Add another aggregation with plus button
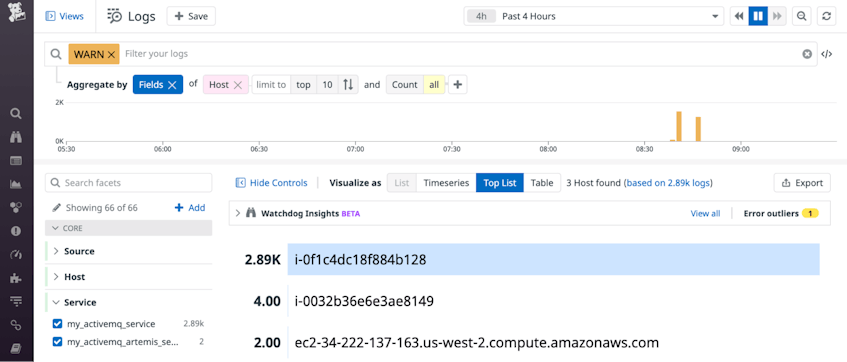This screenshot has height=362, width=847. pyautogui.click(x=458, y=85)
